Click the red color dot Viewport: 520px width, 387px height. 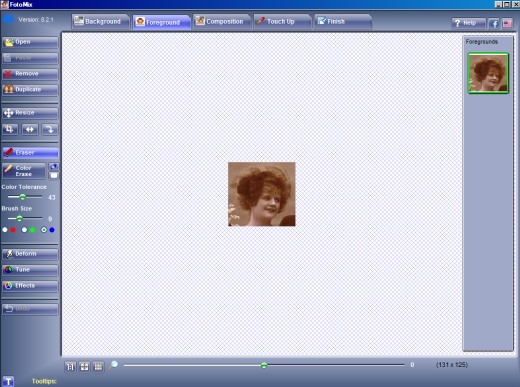[x=13, y=230]
